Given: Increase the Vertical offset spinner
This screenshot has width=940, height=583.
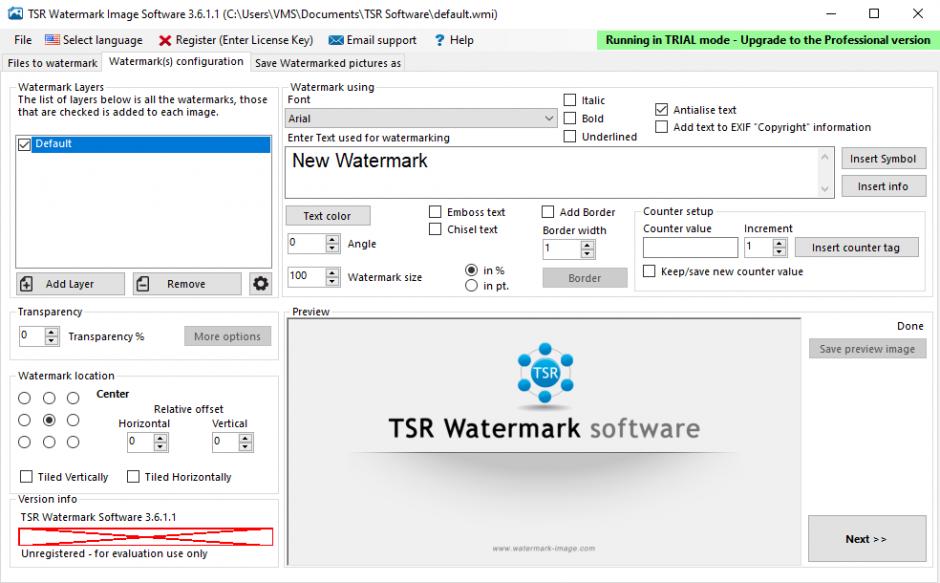Looking at the screenshot, I should tap(245, 438).
